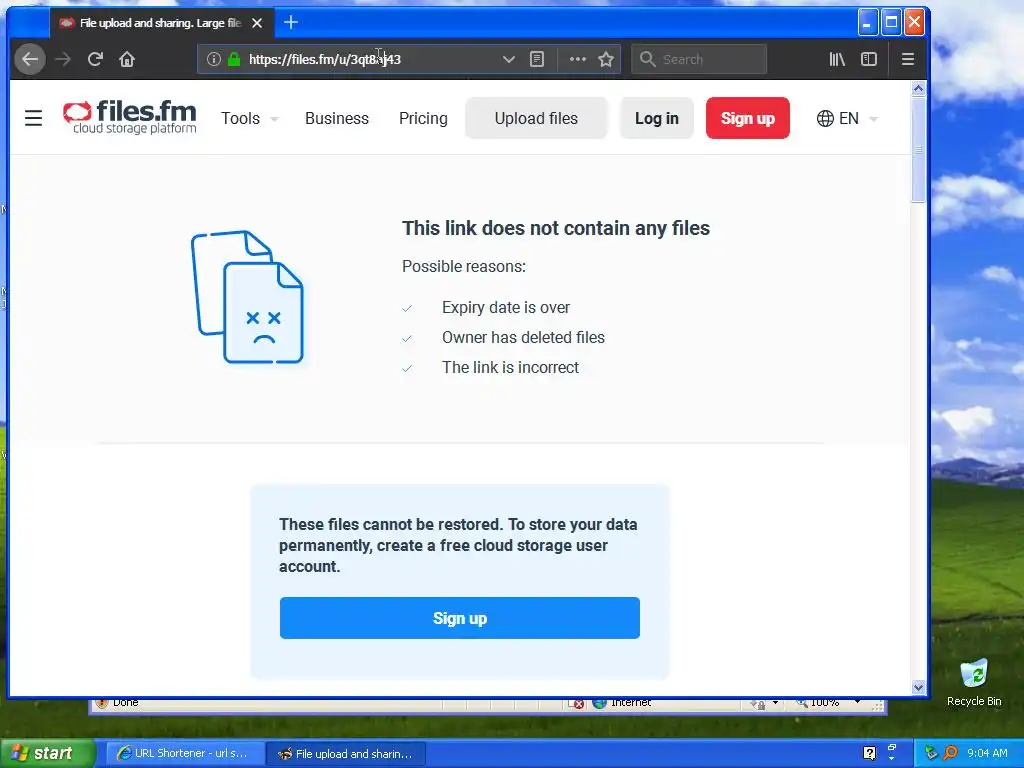Image resolution: width=1024 pixels, height=768 pixels.
Task: Close the File upload and sharing tab
Action: pos(257,23)
